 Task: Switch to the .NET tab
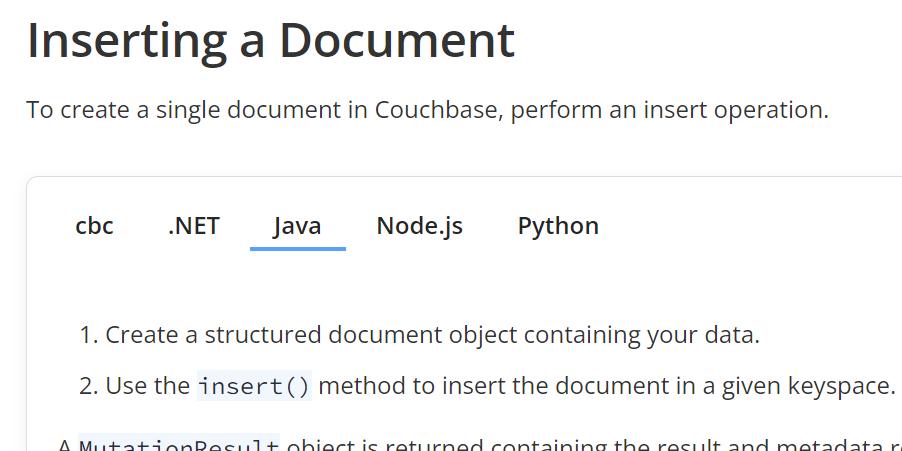[194, 226]
